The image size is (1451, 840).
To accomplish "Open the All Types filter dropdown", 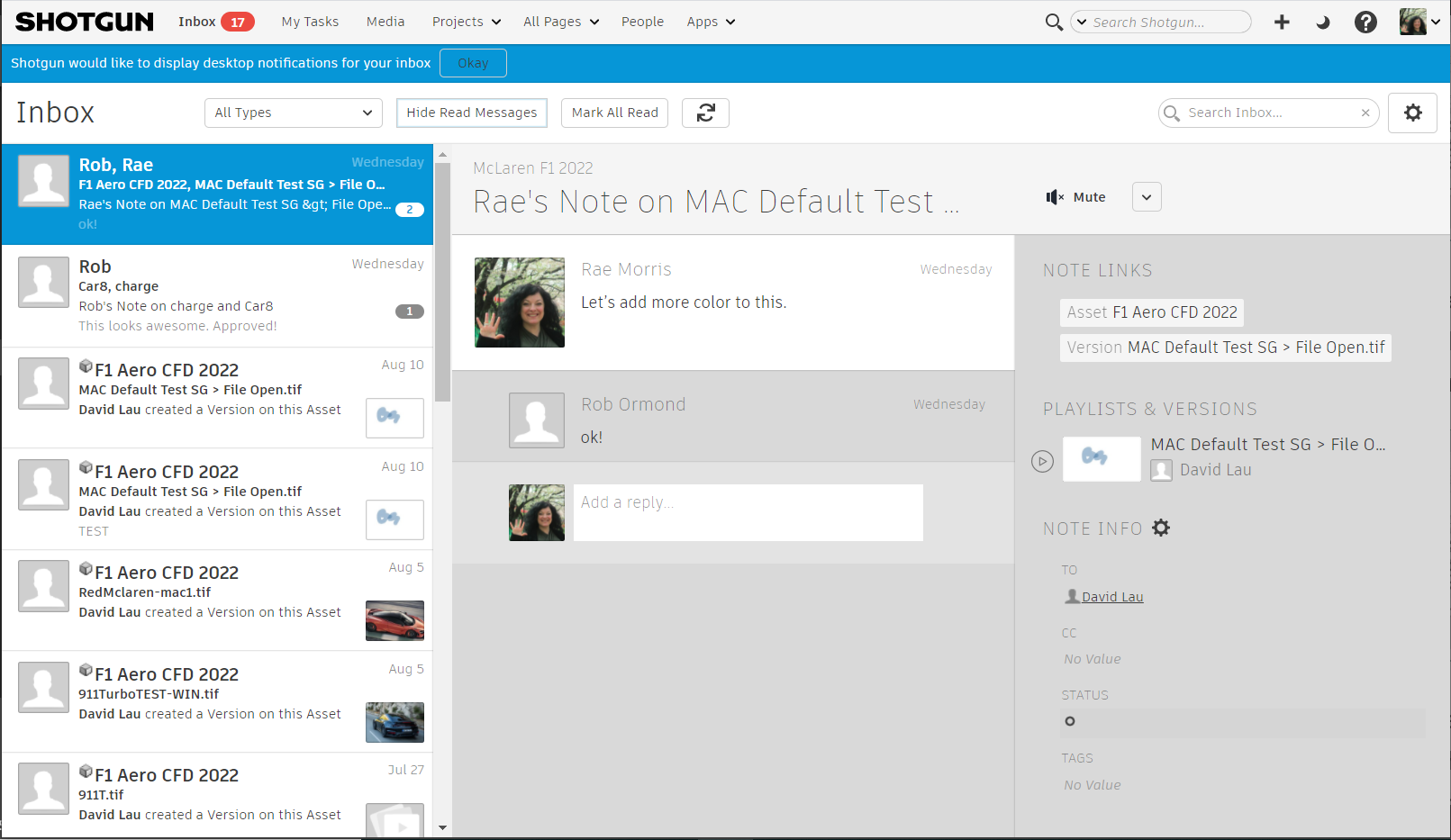I will [294, 113].
